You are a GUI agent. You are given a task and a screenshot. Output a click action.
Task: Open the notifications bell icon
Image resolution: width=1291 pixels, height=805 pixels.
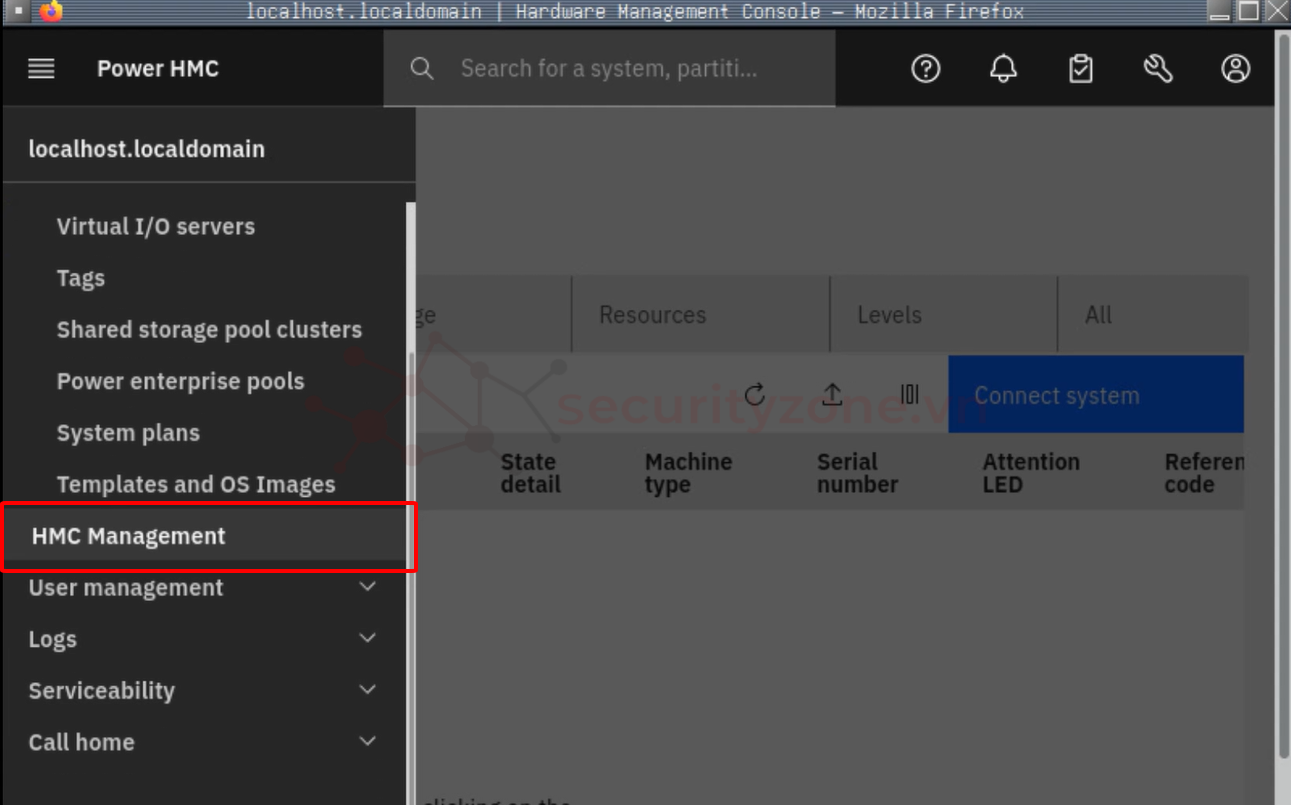click(1003, 69)
